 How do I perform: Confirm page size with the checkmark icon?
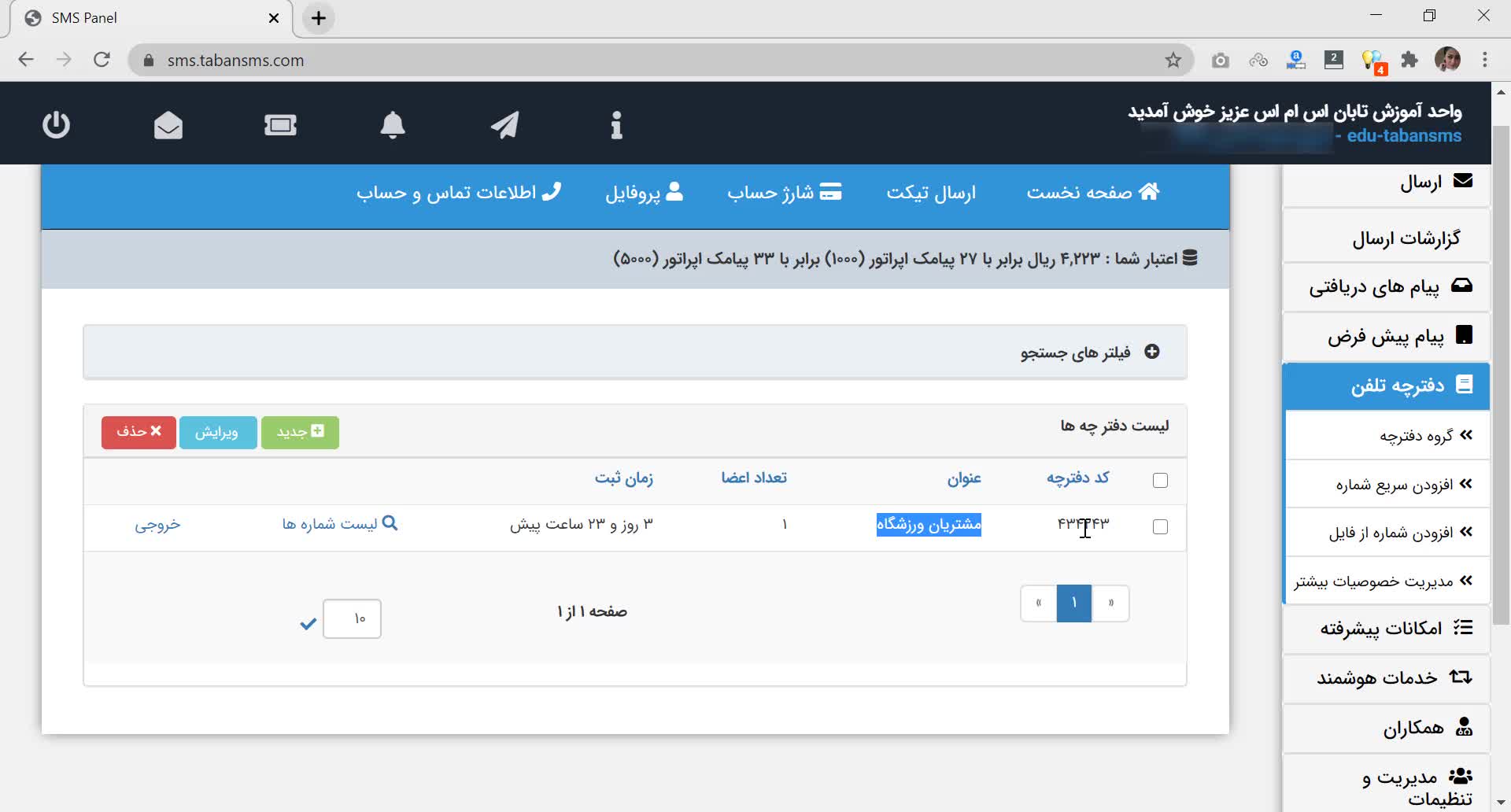(x=308, y=623)
